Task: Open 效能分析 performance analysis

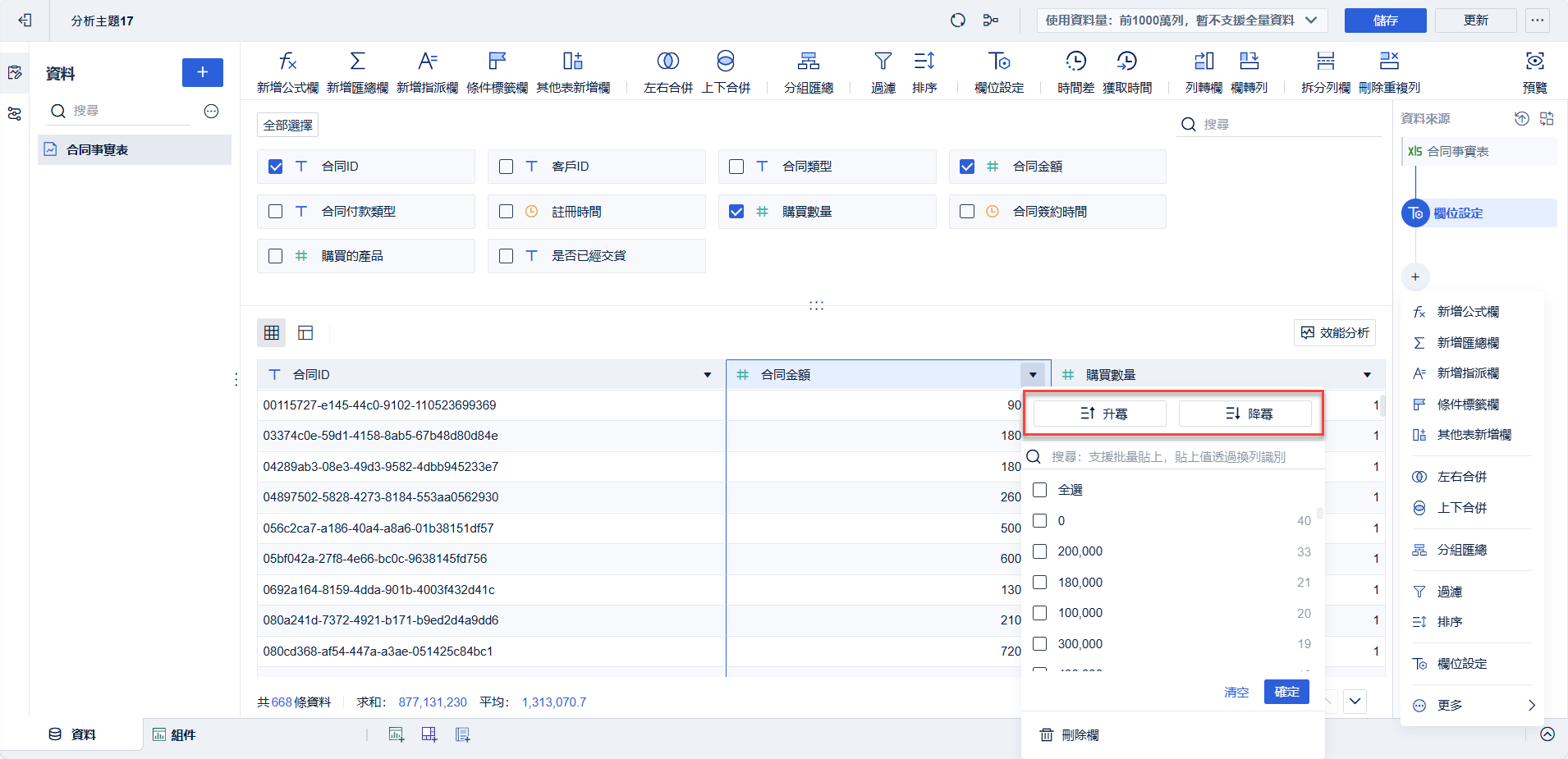Action: [1334, 332]
